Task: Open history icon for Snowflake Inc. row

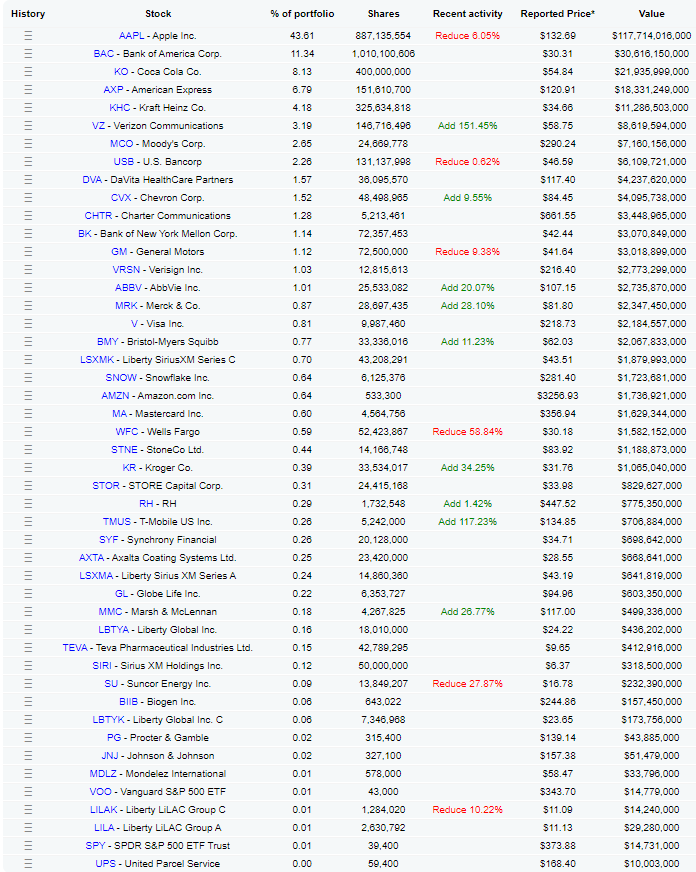Action: (28, 378)
